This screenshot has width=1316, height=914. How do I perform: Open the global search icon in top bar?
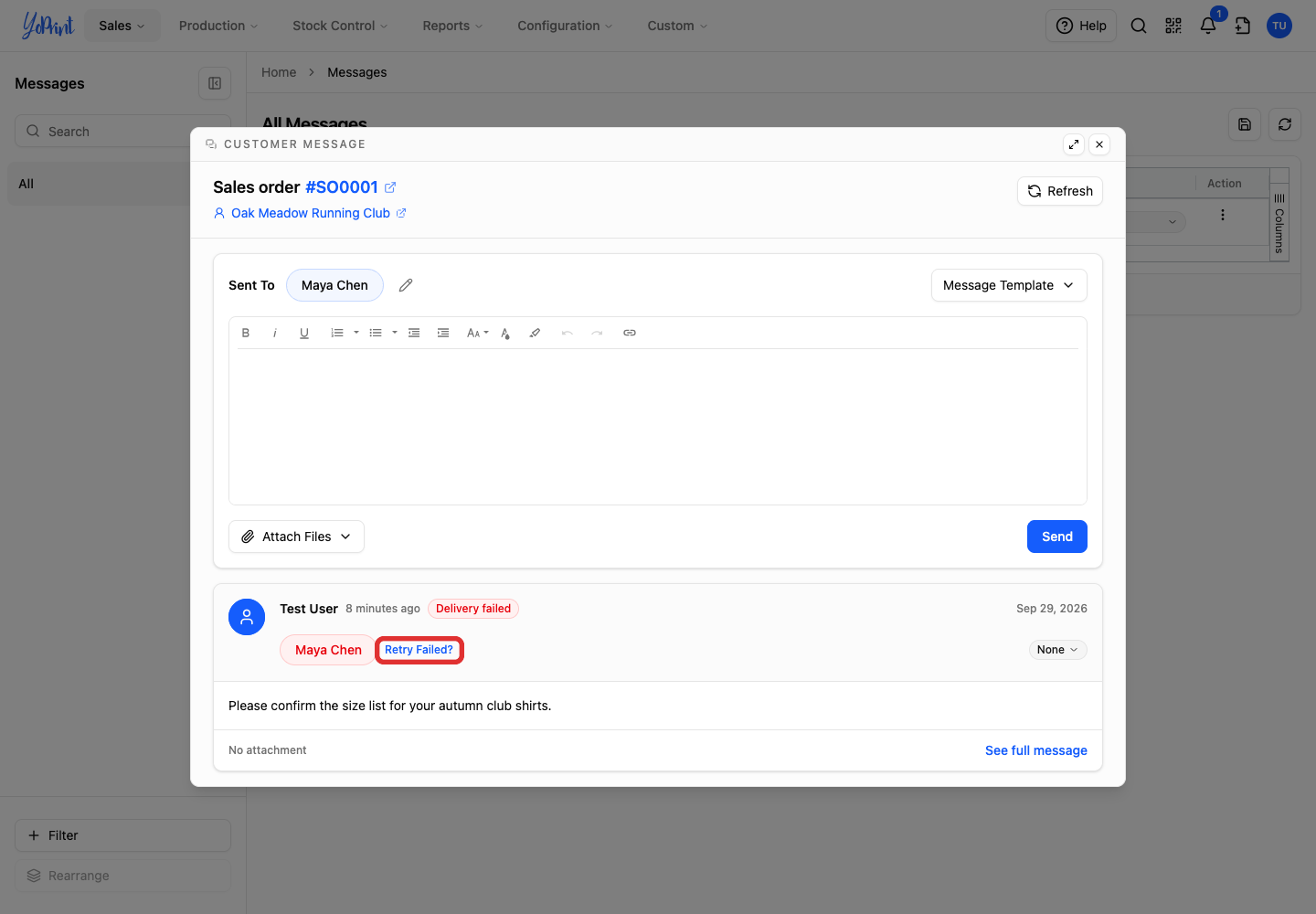[x=1139, y=26]
